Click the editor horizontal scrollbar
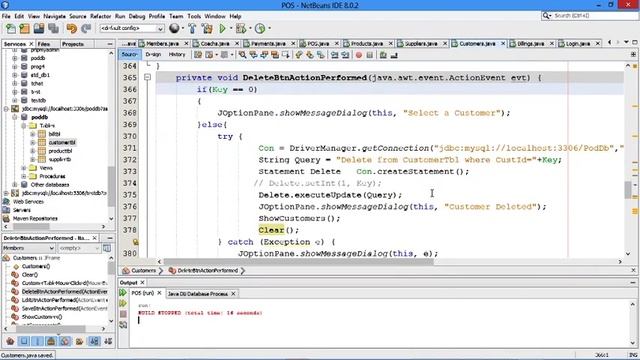The width and height of the screenshot is (640, 360). coord(298,262)
